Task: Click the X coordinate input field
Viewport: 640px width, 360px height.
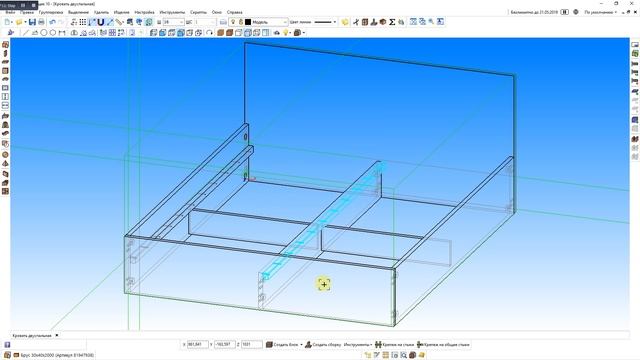Action: [x=198, y=345]
